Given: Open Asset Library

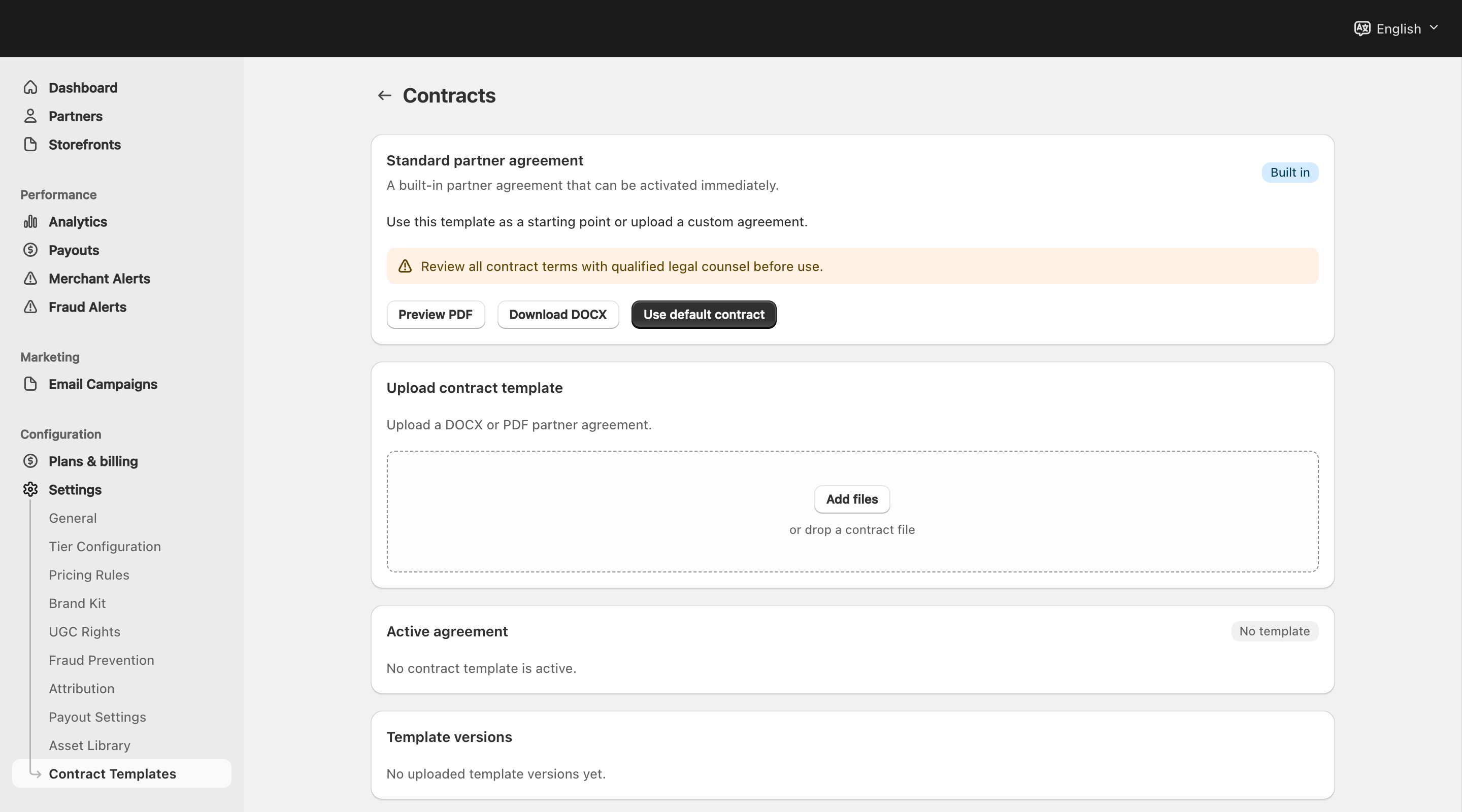Looking at the screenshot, I should [x=90, y=745].
